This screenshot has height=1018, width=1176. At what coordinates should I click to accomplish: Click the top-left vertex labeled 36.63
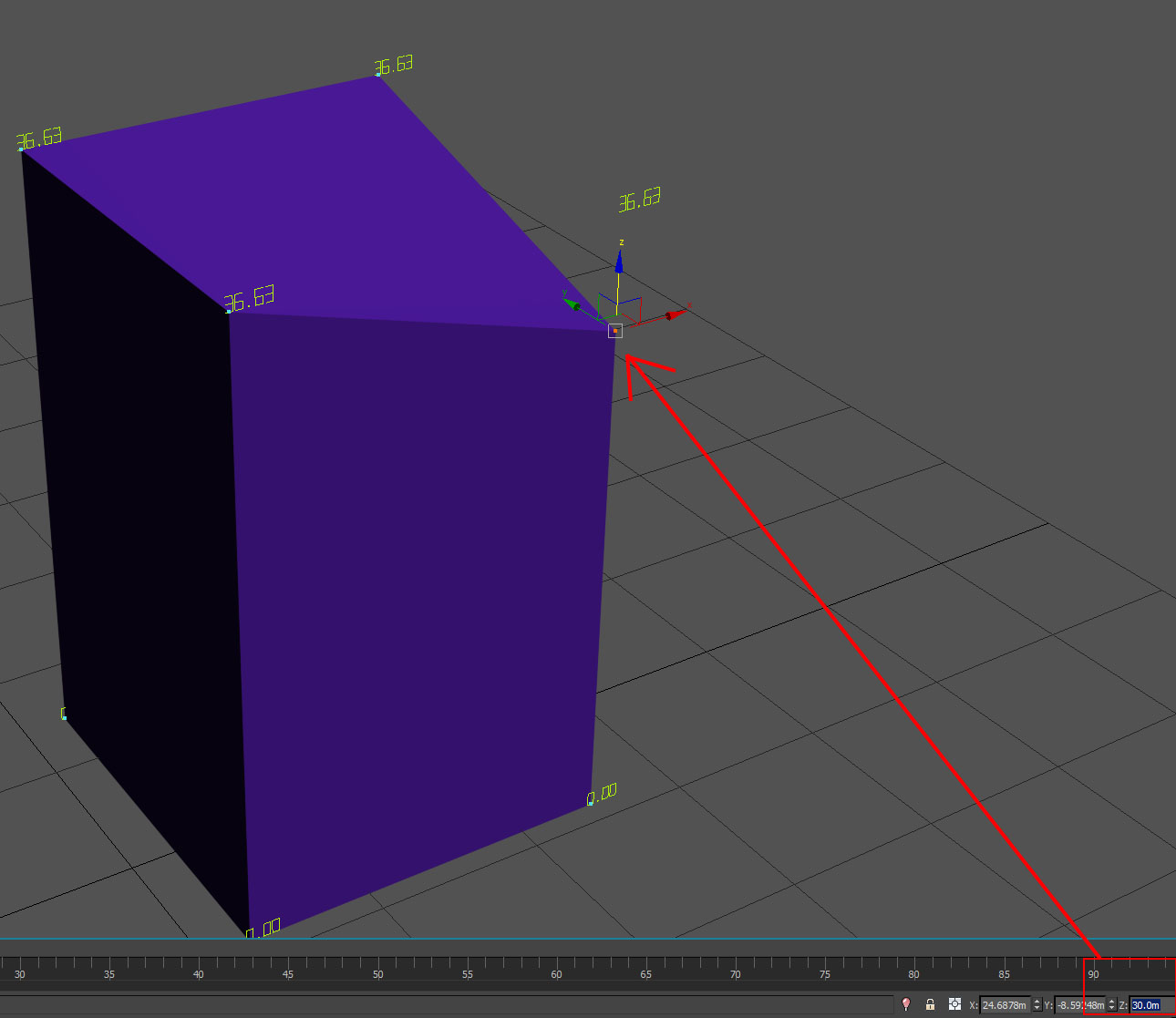click(21, 149)
